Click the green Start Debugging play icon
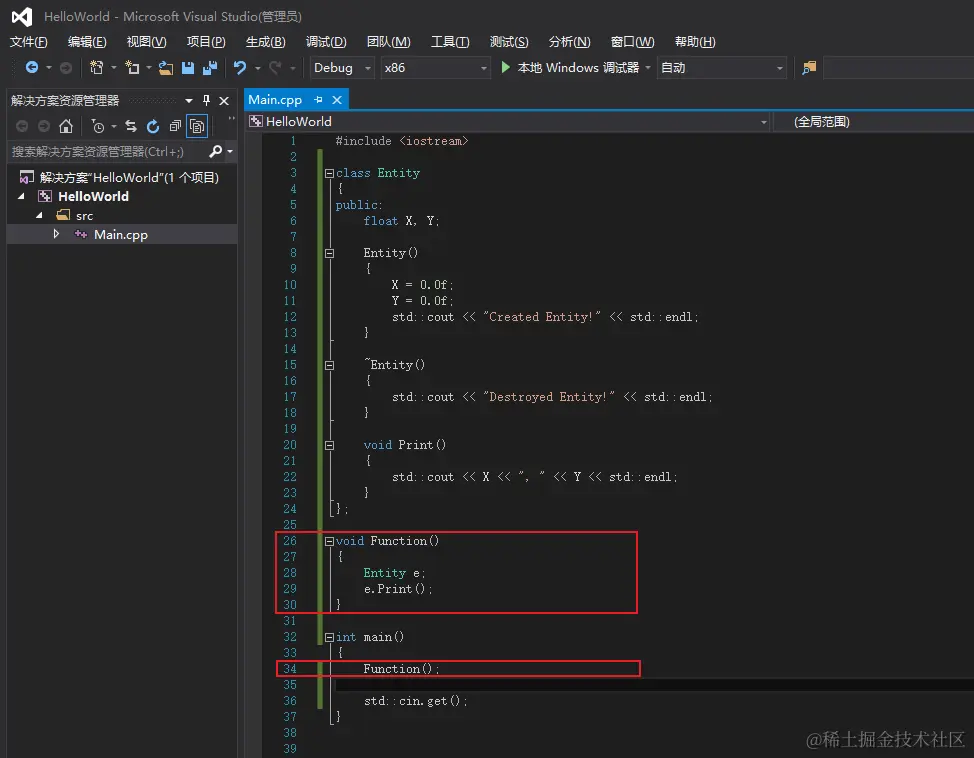Viewport: 974px width, 758px height. [x=506, y=67]
